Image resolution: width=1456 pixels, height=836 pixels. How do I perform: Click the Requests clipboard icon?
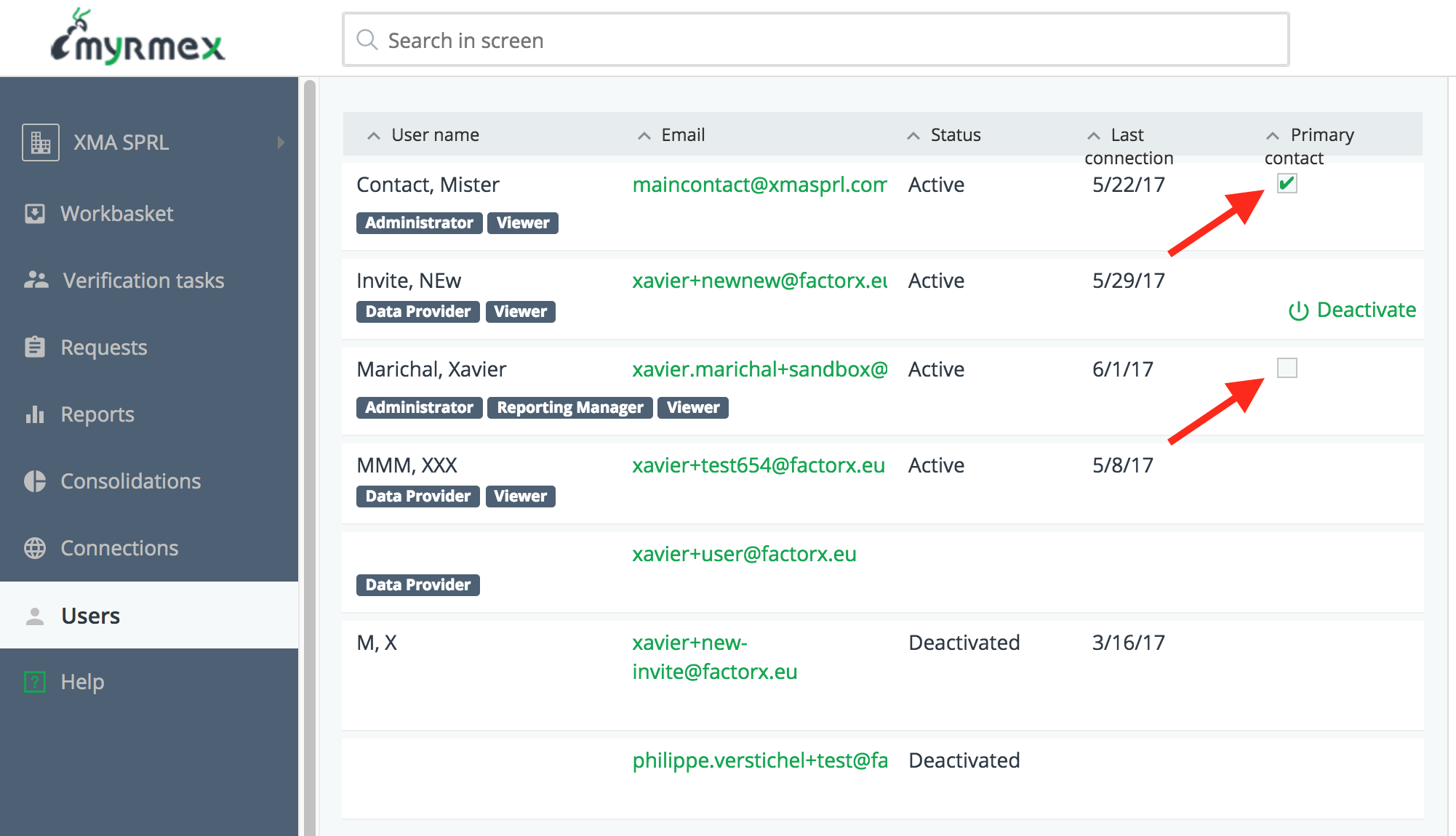tap(35, 347)
